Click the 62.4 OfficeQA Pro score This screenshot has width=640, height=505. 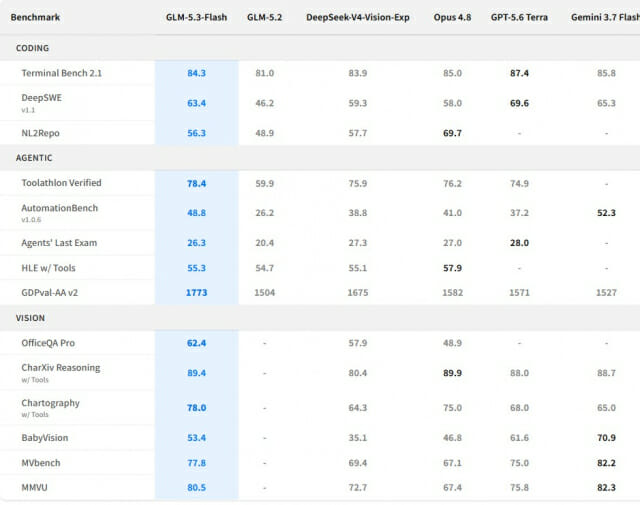(196, 343)
